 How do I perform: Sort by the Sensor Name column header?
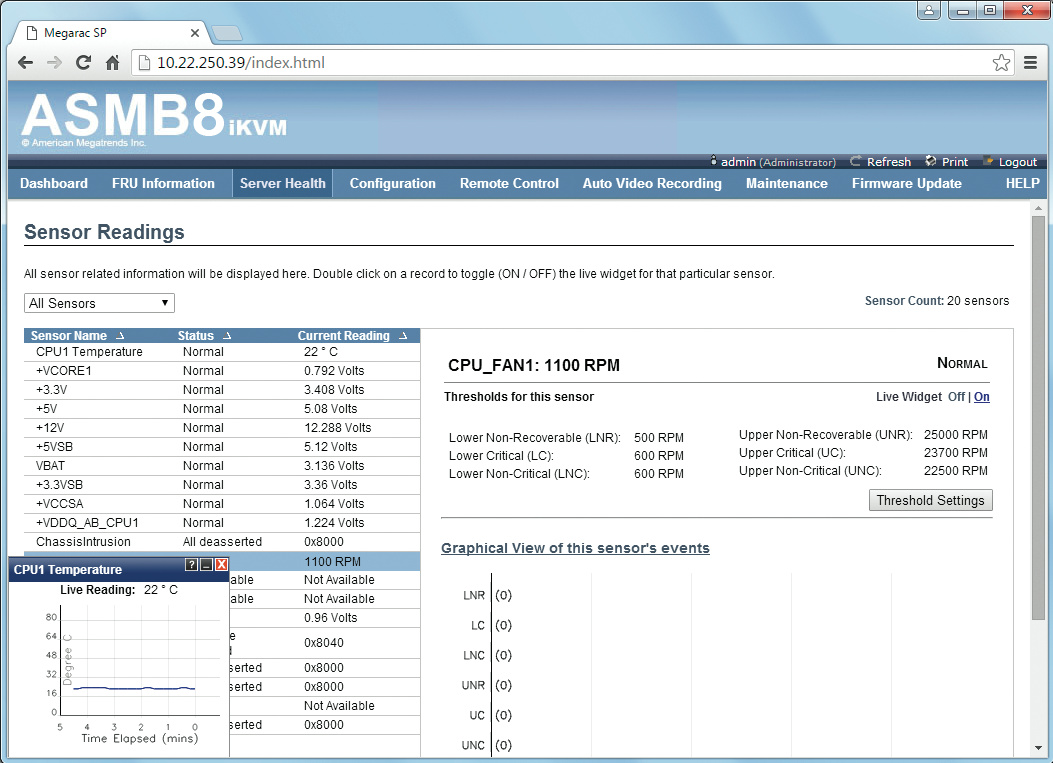pyautogui.click(x=77, y=336)
